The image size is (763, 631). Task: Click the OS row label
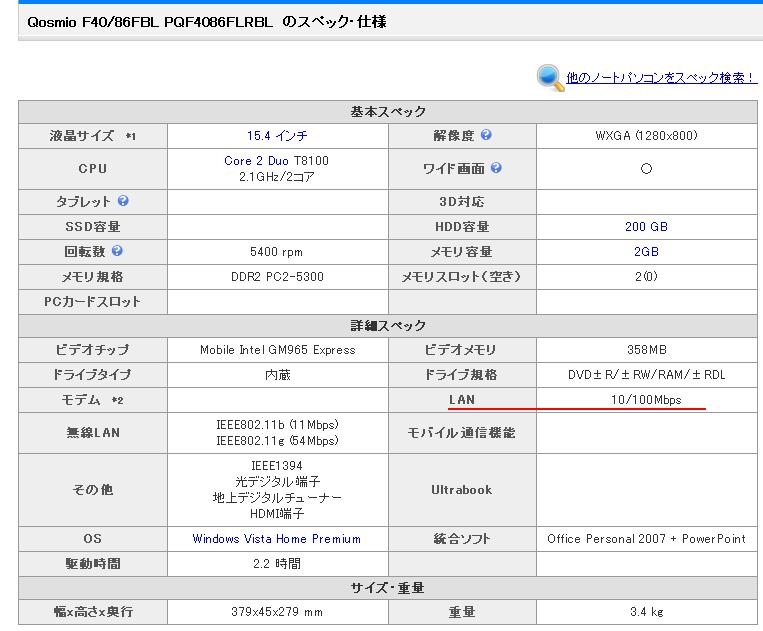pos(92,539)
